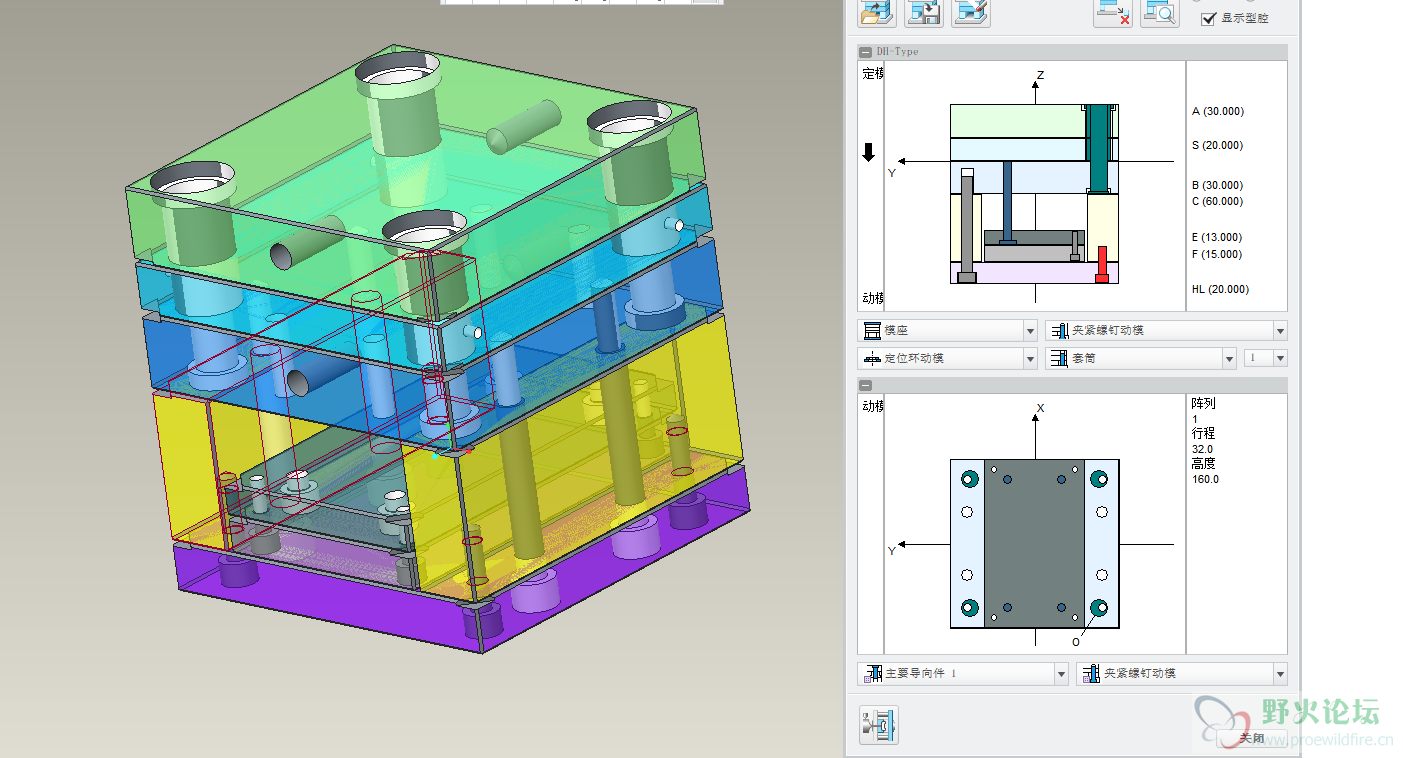Open the 套筒 dropdown
The width and height of the screenshot is (1403, 758).
coord(1141,358)
